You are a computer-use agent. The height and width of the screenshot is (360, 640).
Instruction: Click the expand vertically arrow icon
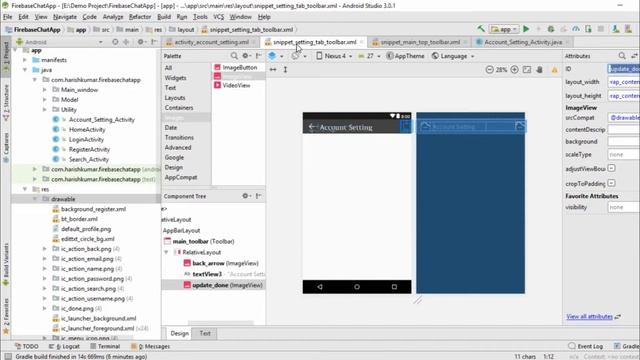click(x=285, y=70)
